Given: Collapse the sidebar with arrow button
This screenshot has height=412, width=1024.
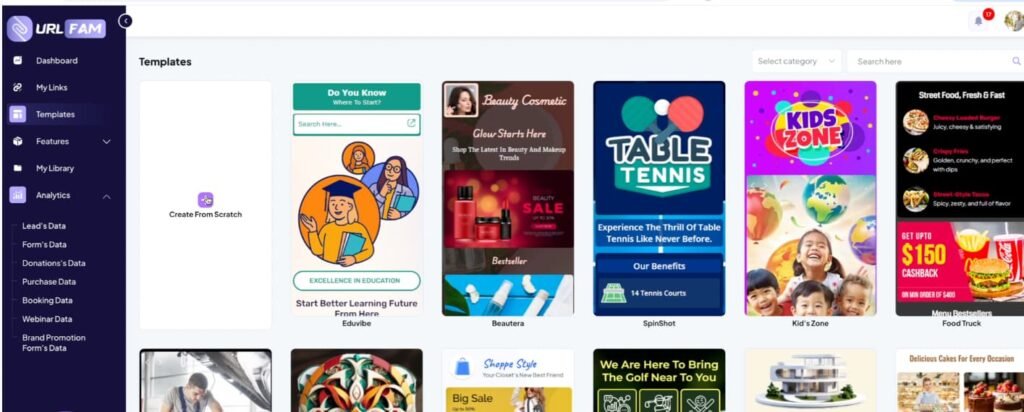Looking at the screenshot, I should [x=125, y=21].
